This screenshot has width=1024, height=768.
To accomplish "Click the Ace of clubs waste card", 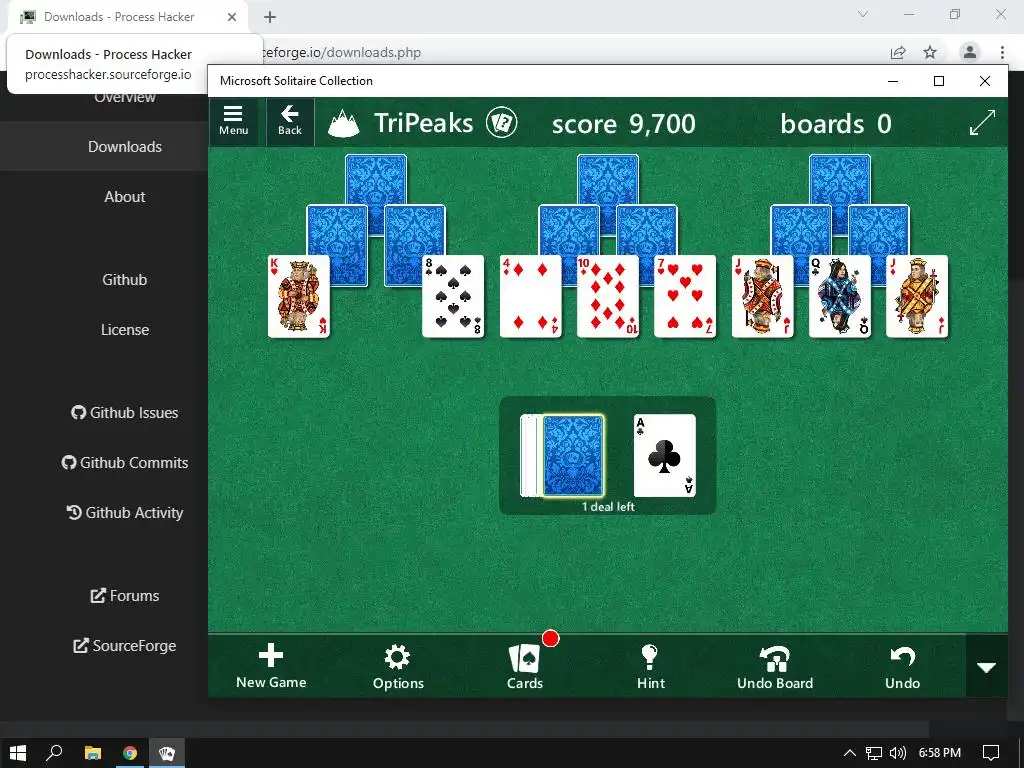I will click(x=664, y=455).
